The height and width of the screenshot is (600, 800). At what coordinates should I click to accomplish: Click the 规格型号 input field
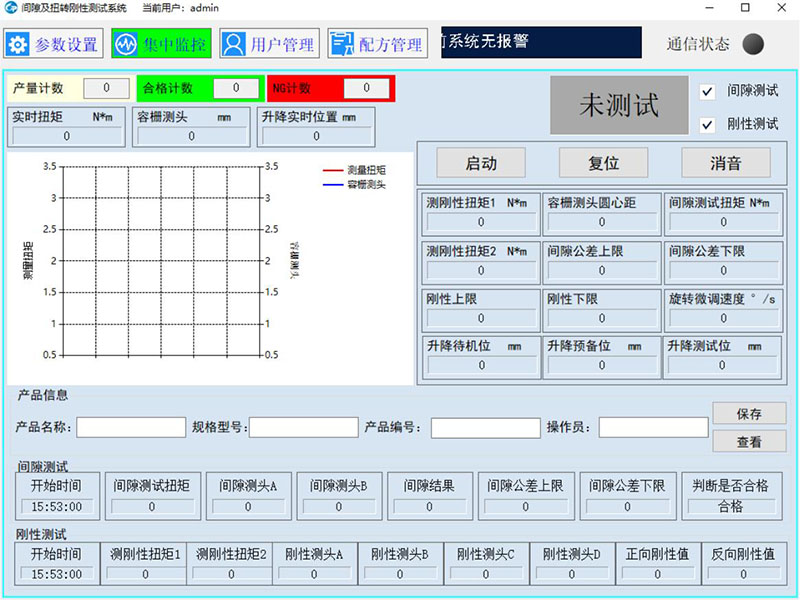pos(303,428)
